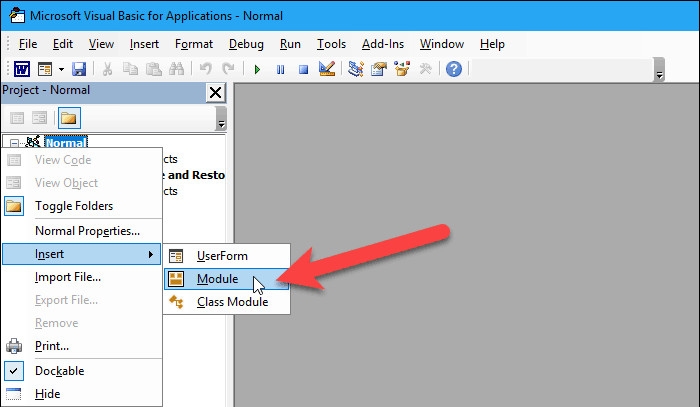Open the Debug menu
Screen dimensions: 700x407
pyautogui.click(x=246, y=44)
